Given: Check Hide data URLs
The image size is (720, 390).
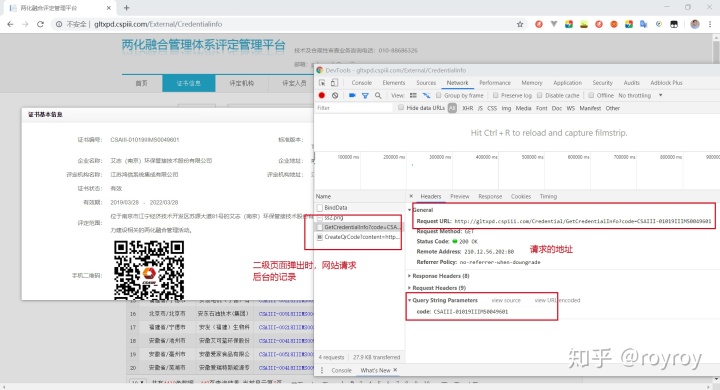Looking at the screenshot, I should [401, 107].
